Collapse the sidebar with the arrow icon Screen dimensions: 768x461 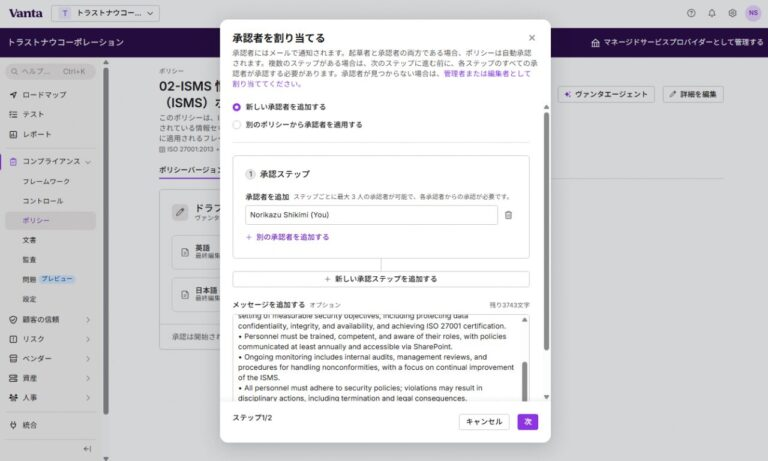[87, 449]
